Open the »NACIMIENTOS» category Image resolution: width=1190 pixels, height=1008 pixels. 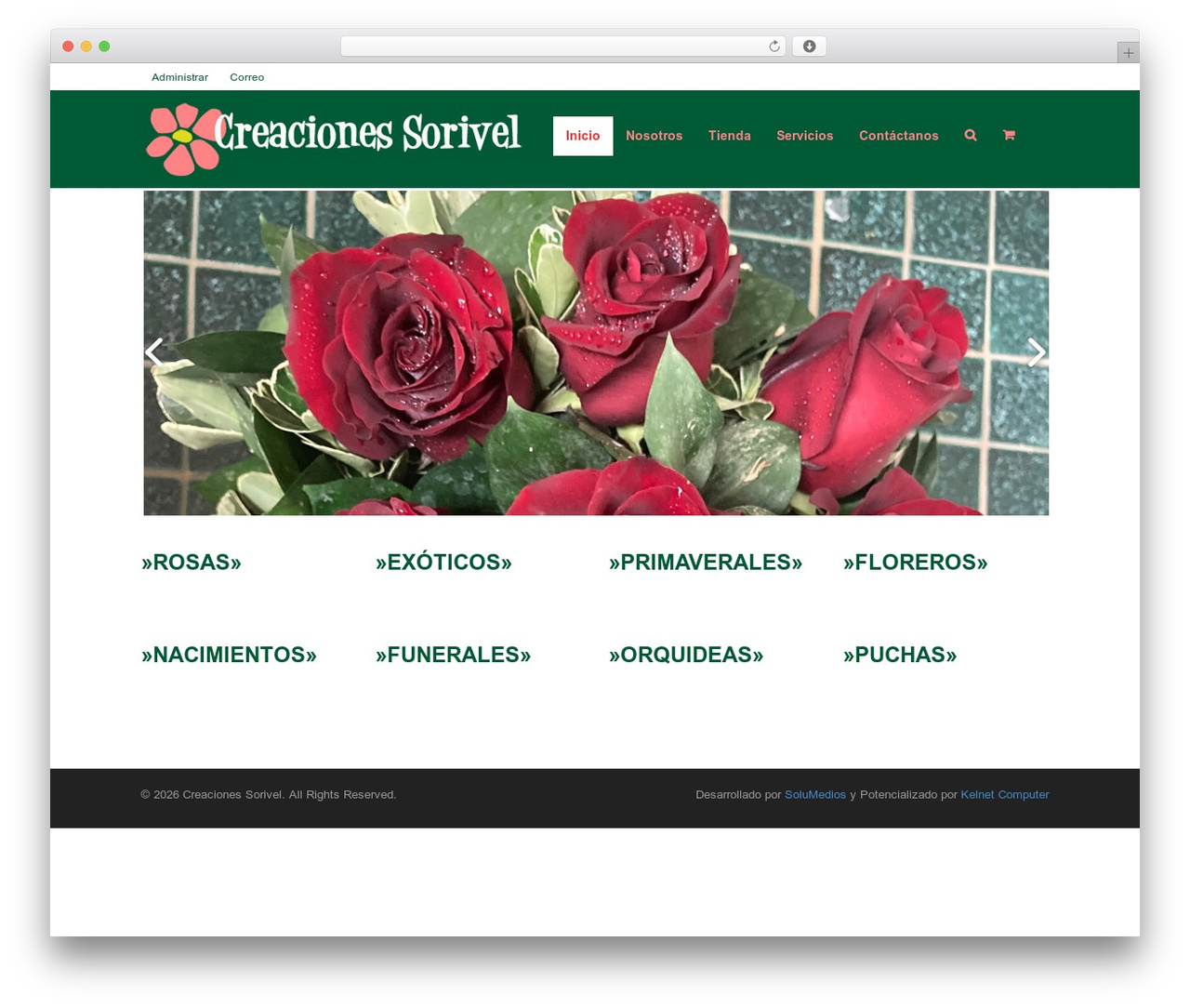pos(229,655)
